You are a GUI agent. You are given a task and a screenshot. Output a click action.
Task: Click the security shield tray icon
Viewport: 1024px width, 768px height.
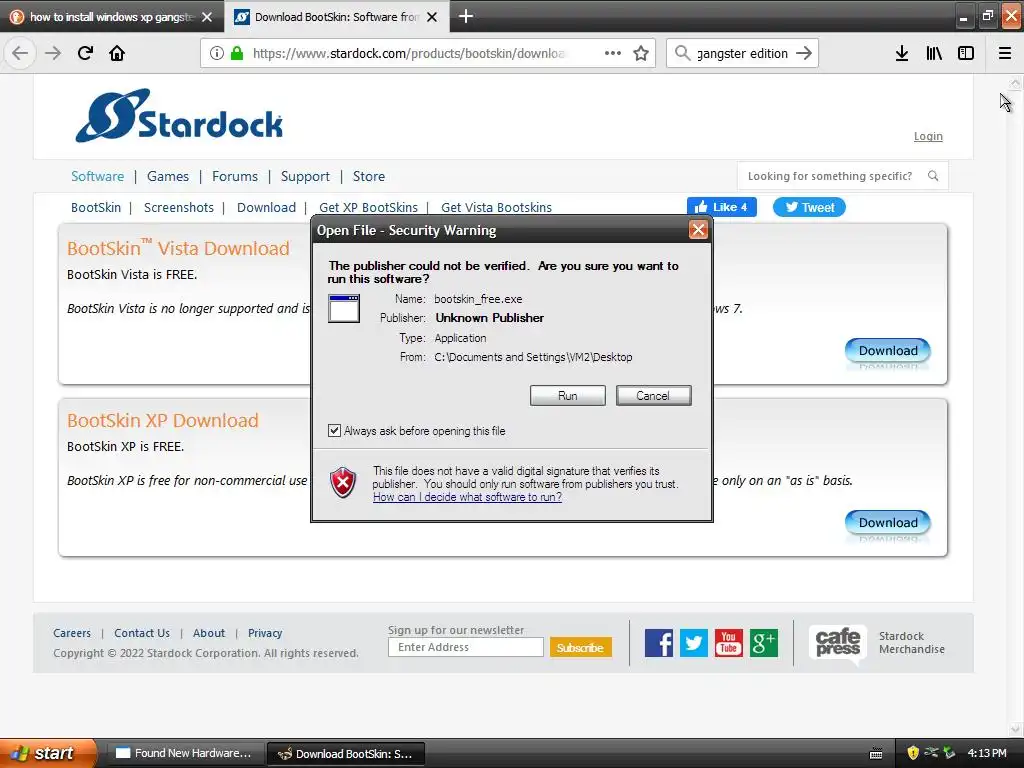click(x=912, y=753)
